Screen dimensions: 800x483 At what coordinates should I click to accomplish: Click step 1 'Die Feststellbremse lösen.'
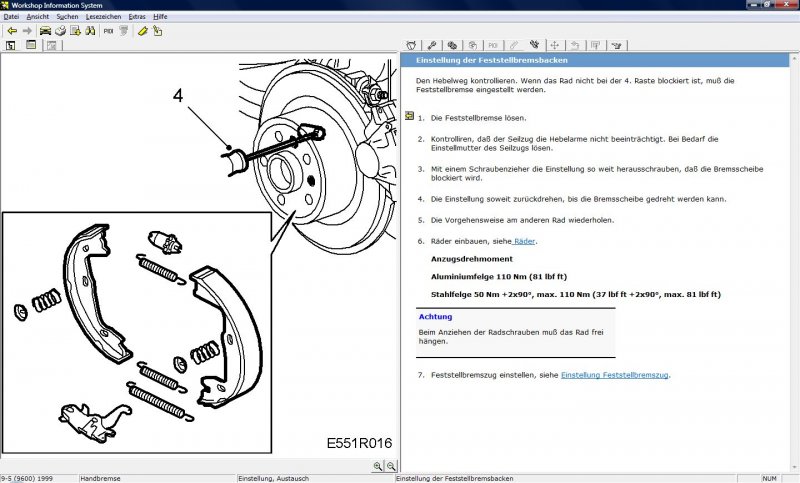(478, 118)
